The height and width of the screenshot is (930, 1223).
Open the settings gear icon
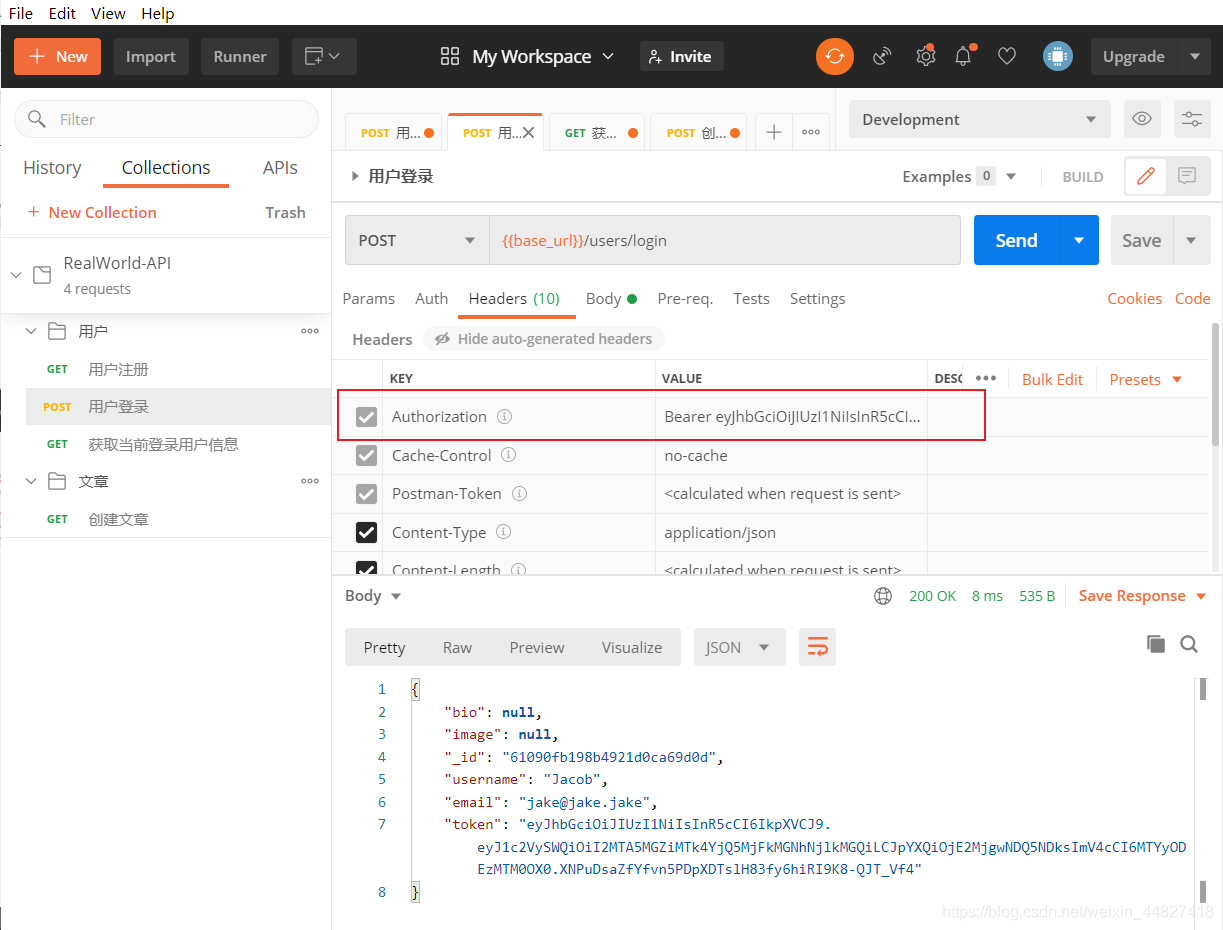coord(925,56)
